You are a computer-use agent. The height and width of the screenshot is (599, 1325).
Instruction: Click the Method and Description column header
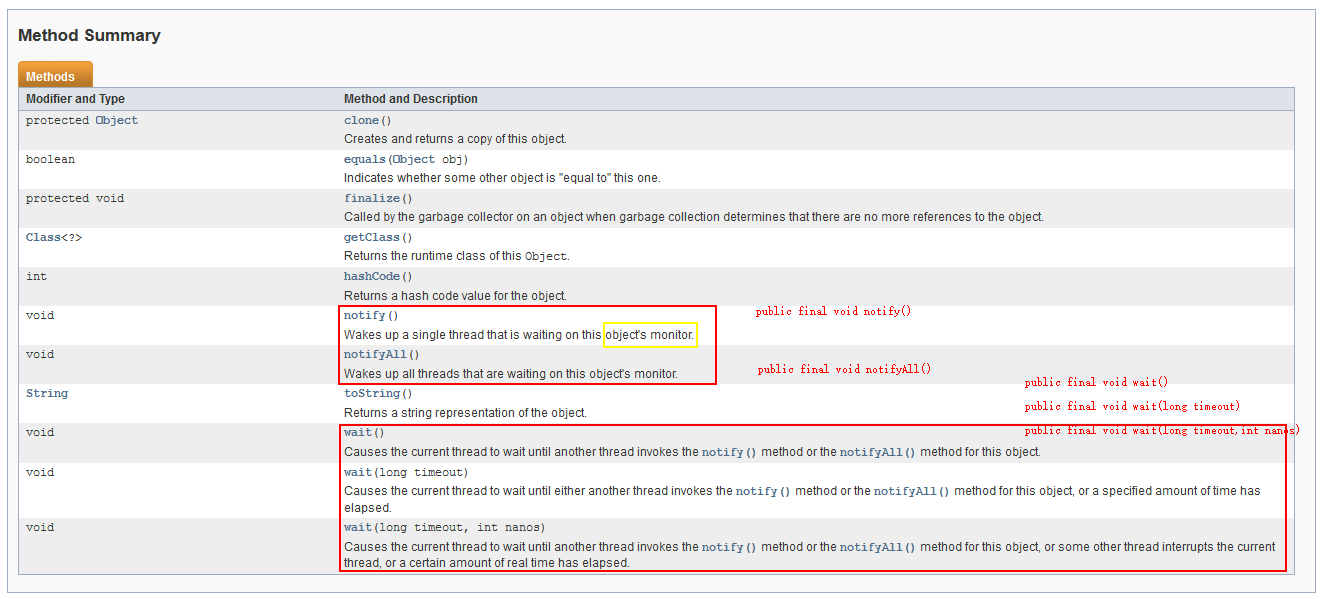pyautogui.click(x=411, y=99)
